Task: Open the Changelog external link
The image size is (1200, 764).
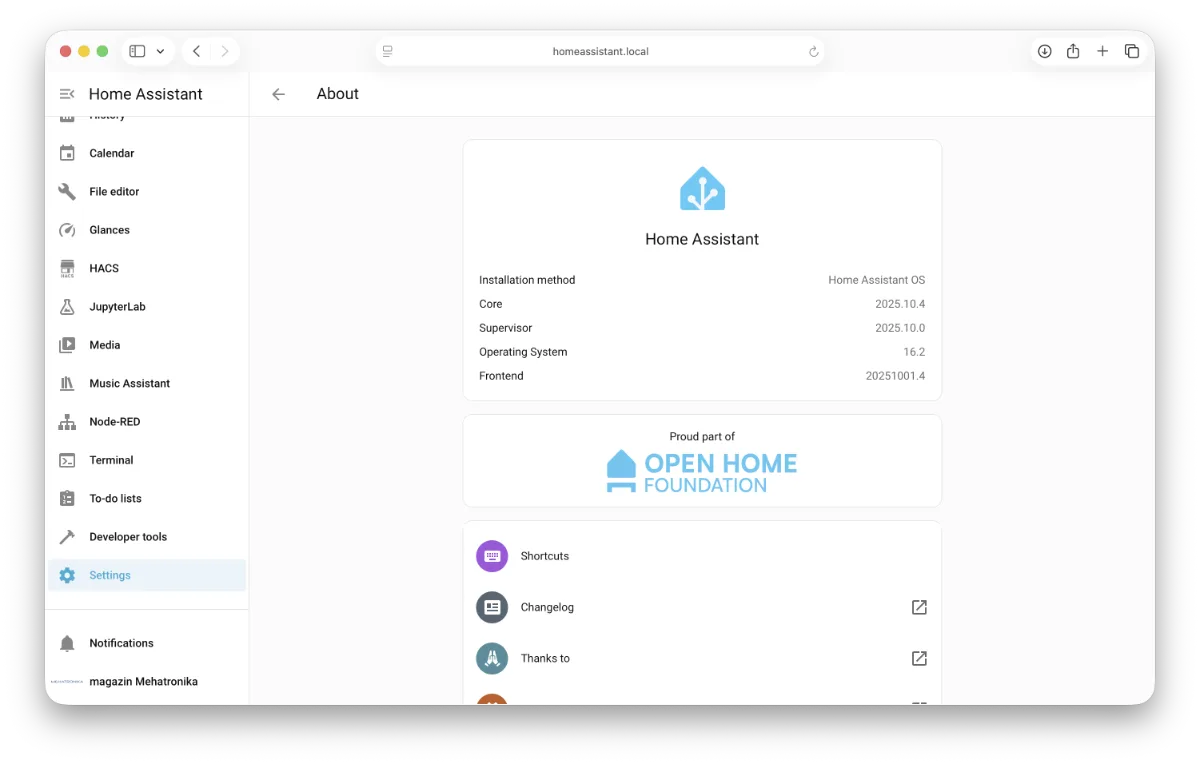Action: [919, 607]
